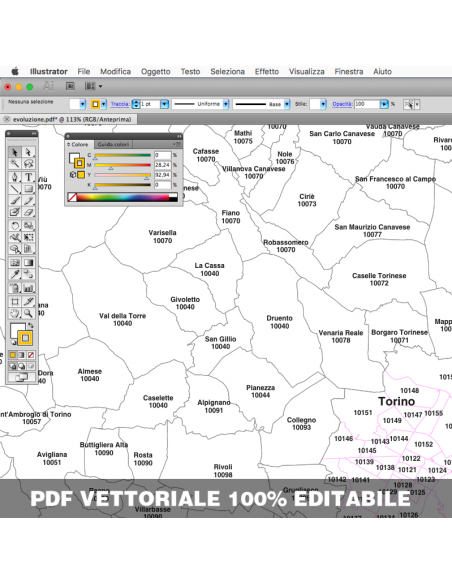
Task: Open the Opacità value dropdown
Action: 384,104
